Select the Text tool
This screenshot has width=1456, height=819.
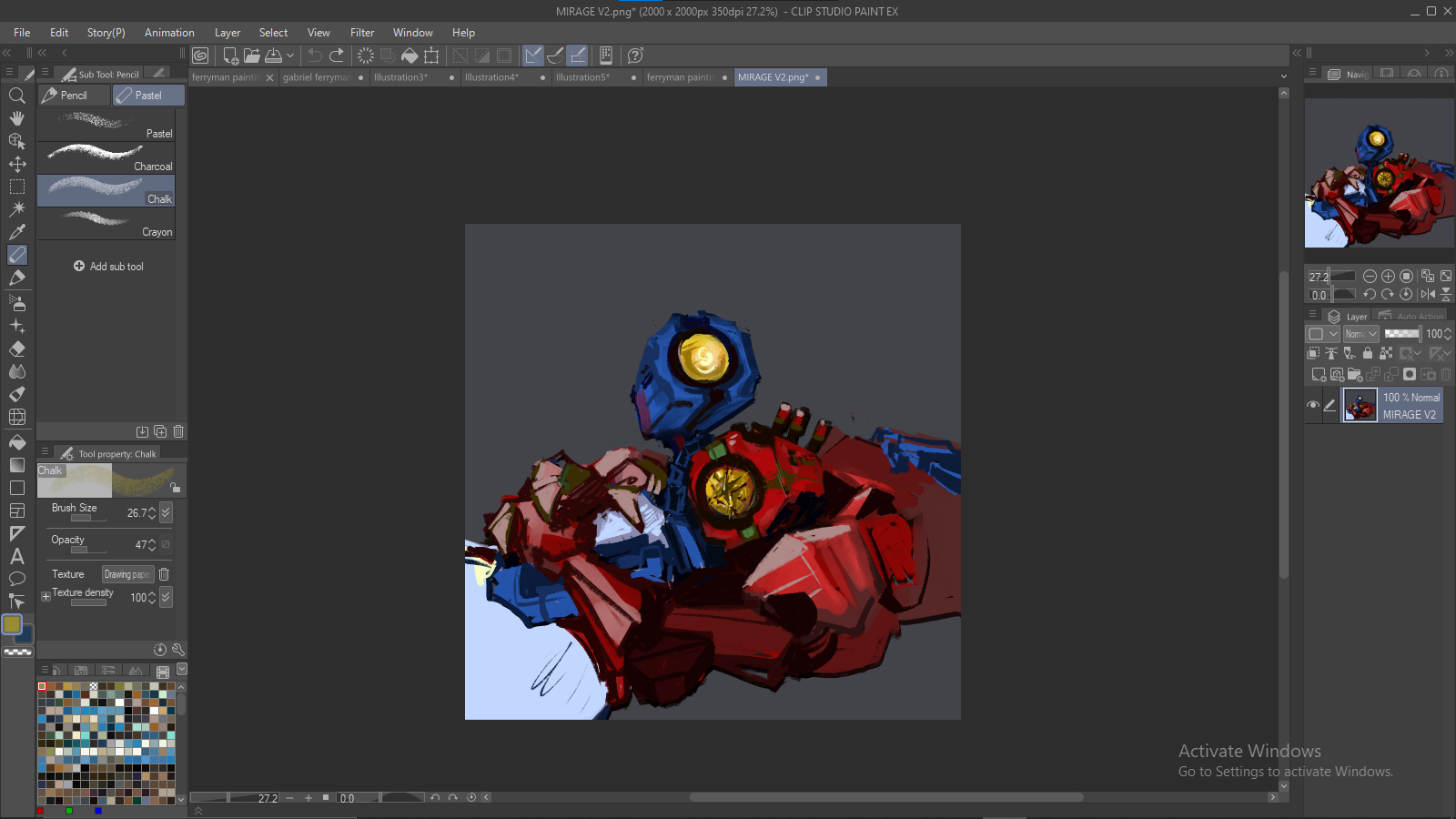(x=16, y=556)
